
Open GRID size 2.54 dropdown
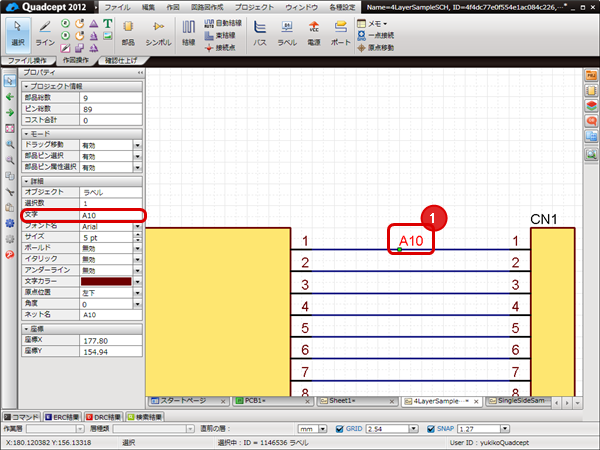click(x=413, y=429)
